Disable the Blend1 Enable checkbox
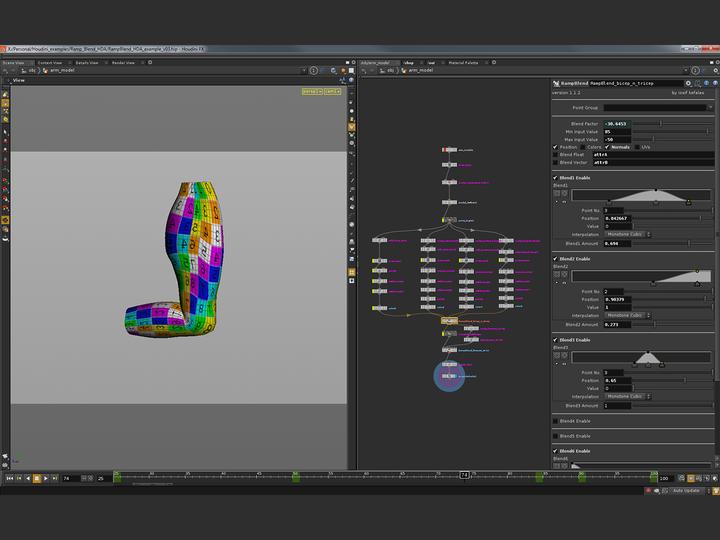Image resolution: width=720 pixels, height=540 pixels. click(556, 177)
